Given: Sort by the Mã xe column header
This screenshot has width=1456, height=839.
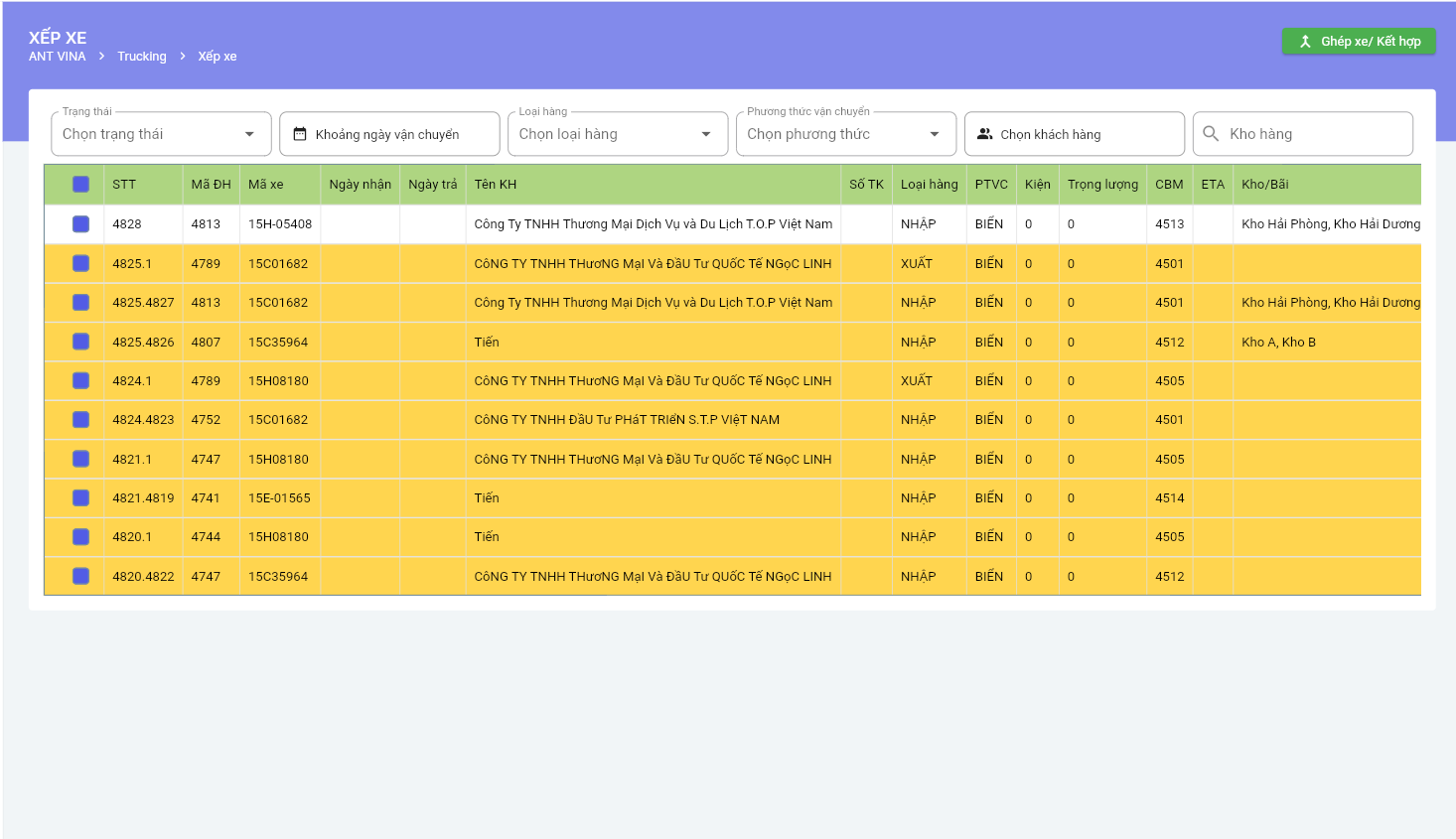Looking at the screenshot, I should (266, 185).
